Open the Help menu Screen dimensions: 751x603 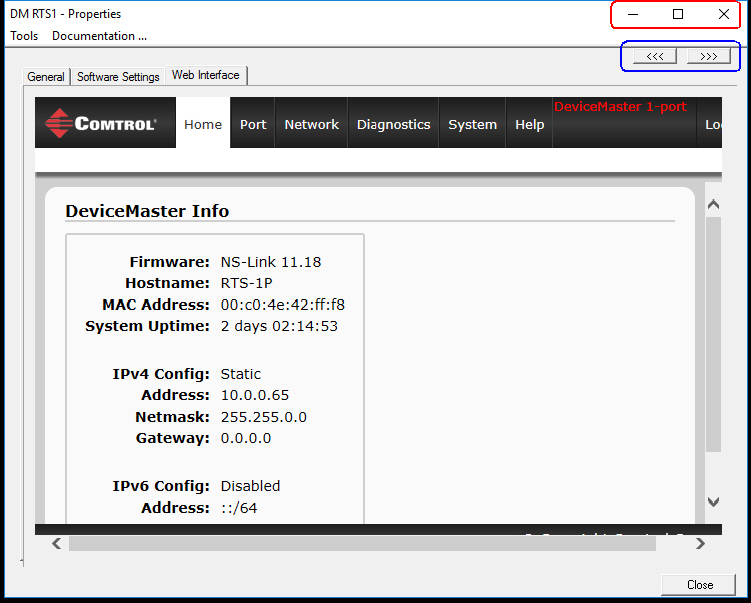tap(529, 124)
